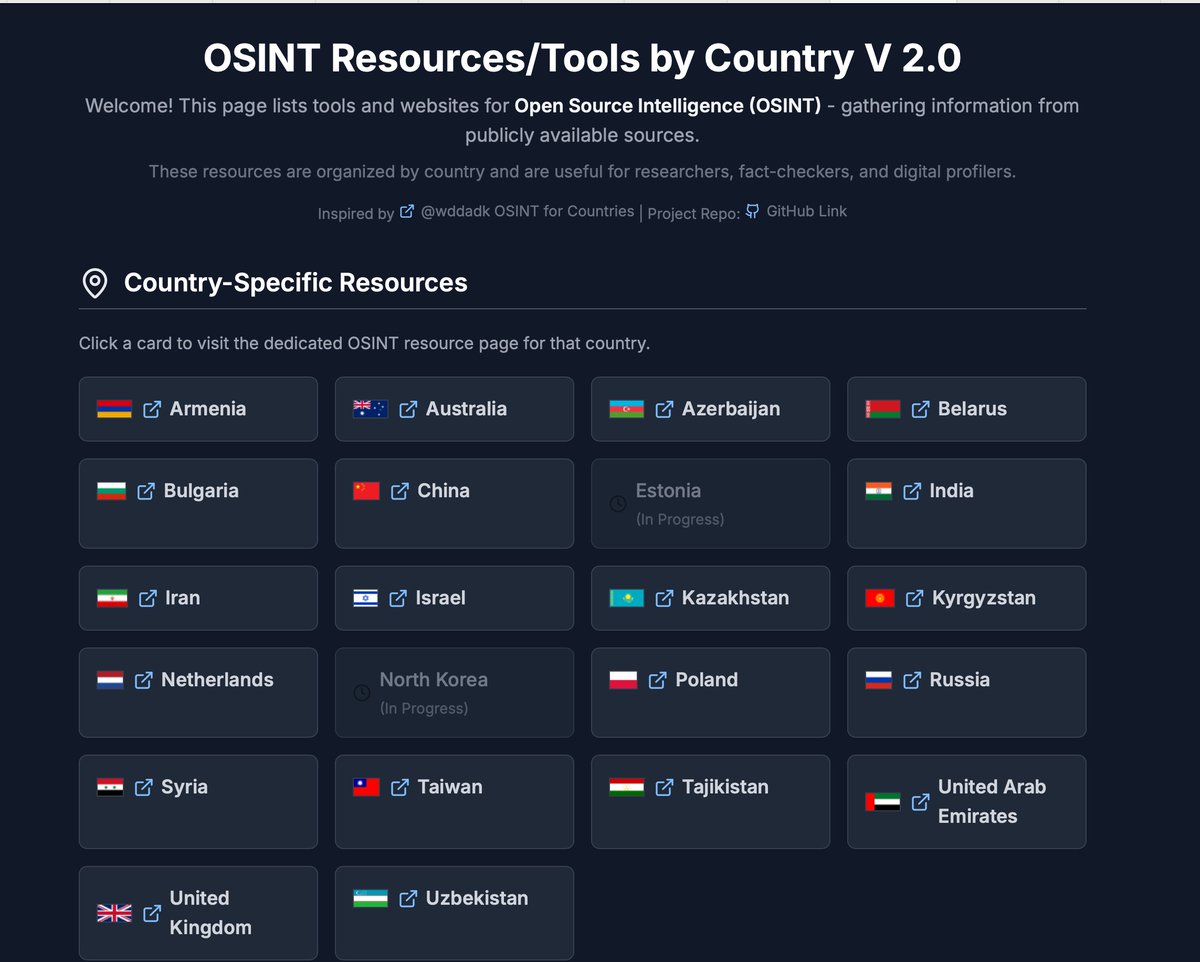Click the United Kingdom flag icon
1200x962 pixels.
click(114, 913)
